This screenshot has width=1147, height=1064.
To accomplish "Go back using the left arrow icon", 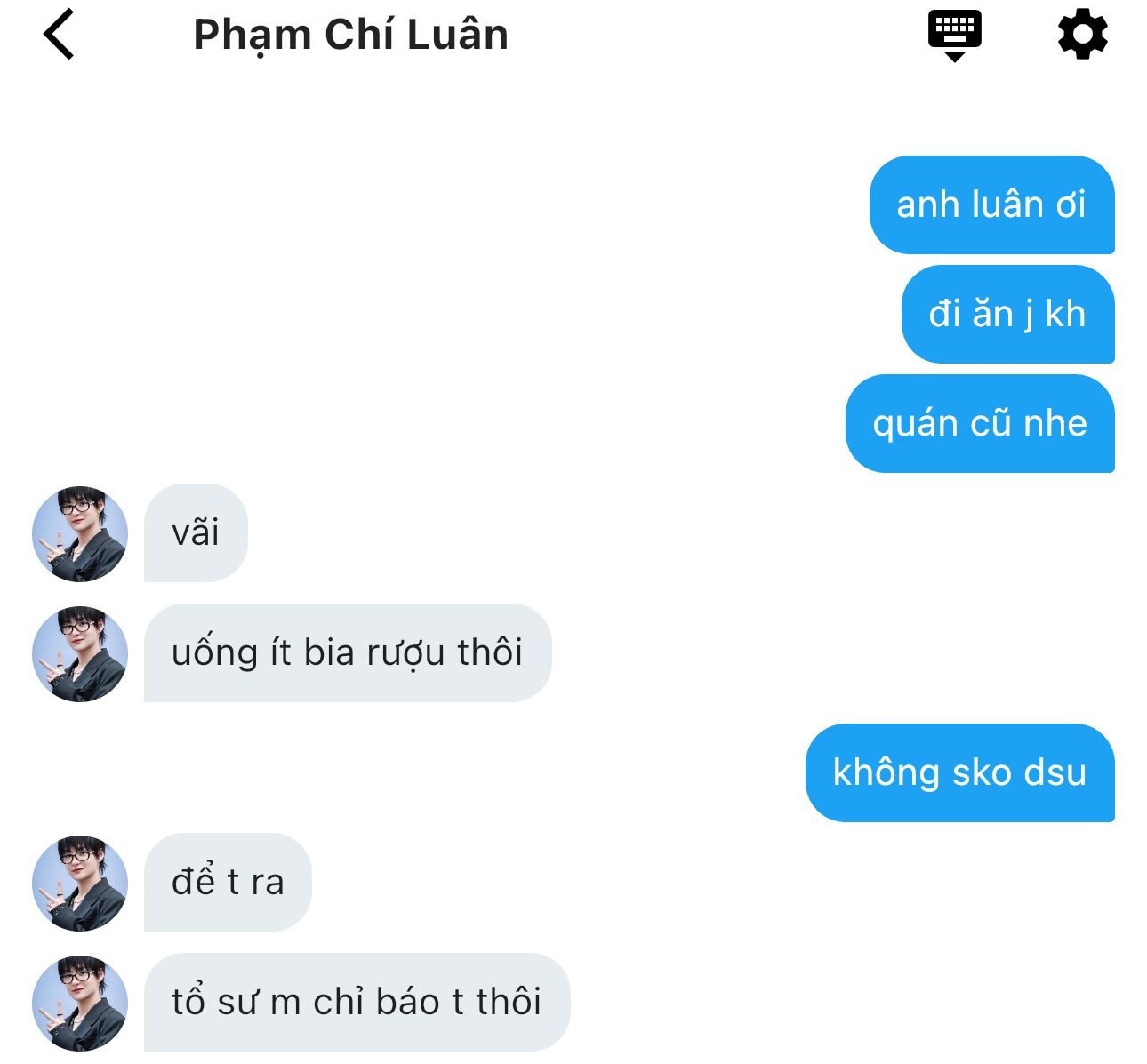I will click(x=59, y=35).
